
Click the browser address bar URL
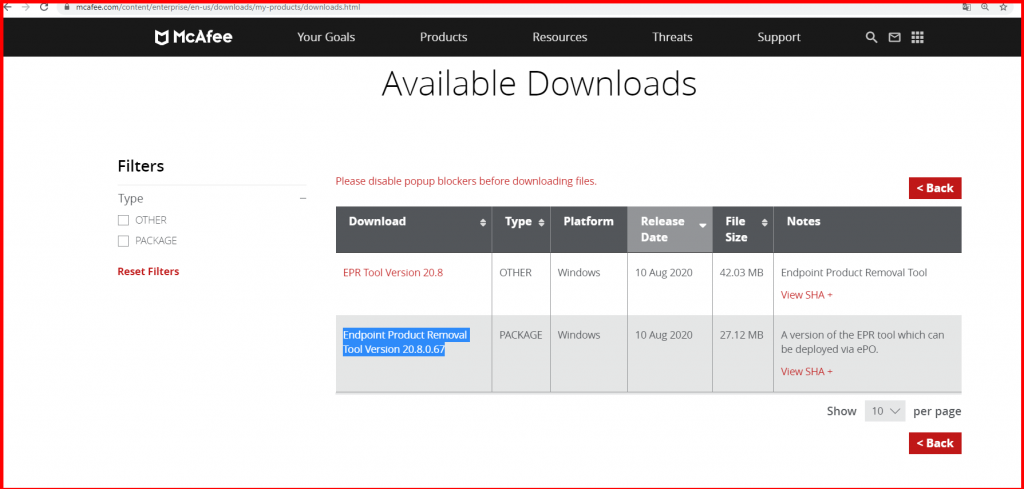218,7
